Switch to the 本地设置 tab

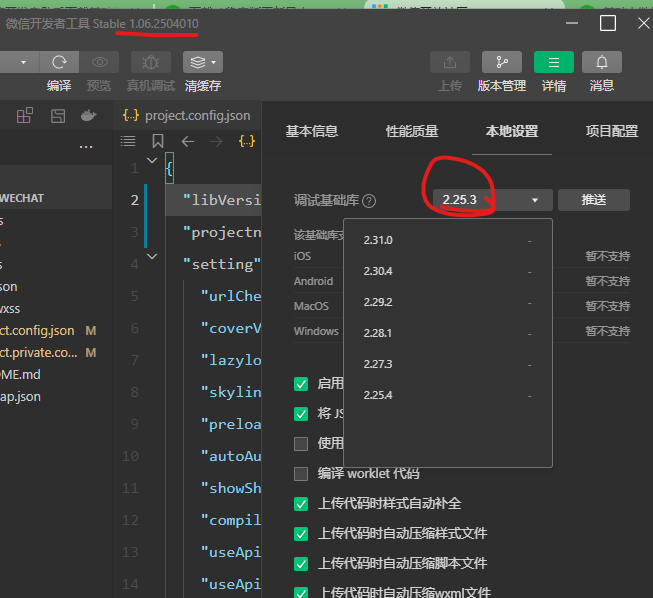click(x=512, y=132)
